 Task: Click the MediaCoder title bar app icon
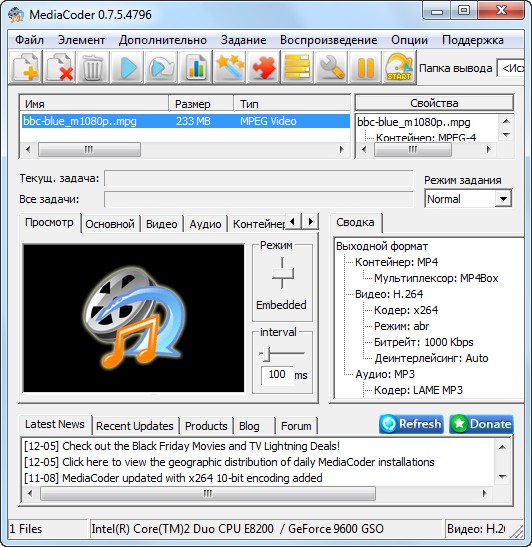coord(16,15)
